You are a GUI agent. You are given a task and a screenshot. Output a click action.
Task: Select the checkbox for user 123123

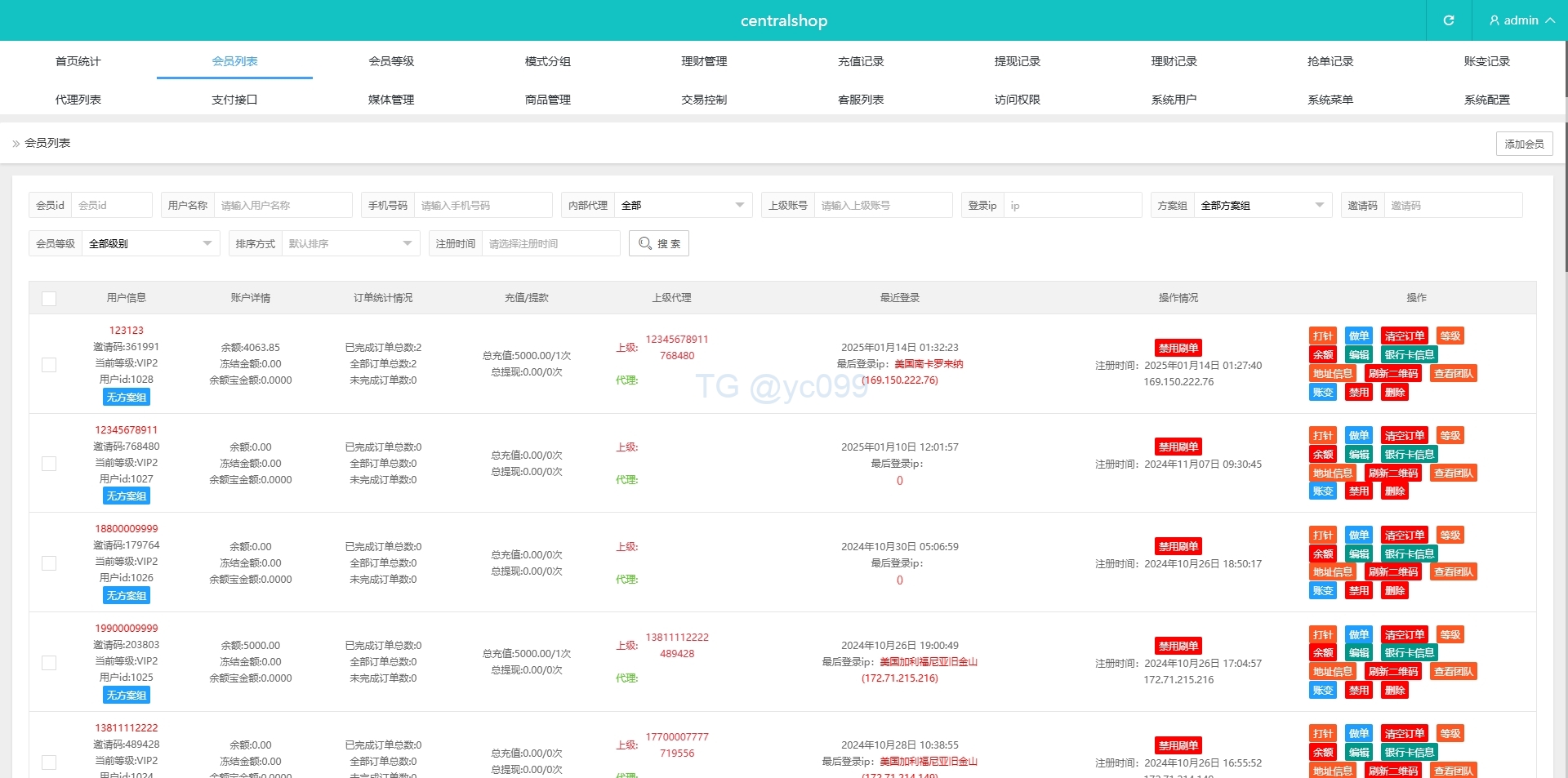point(49,364)
